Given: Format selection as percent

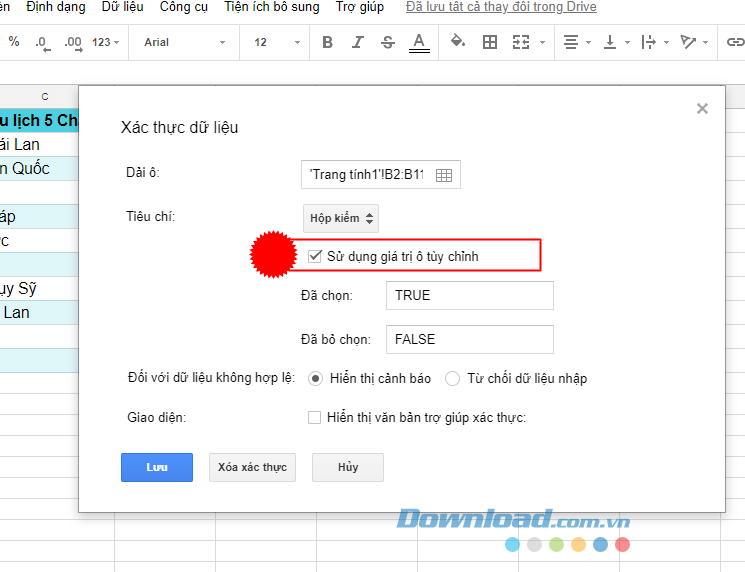Looking at the screenshot, I should tap(14, 42).
